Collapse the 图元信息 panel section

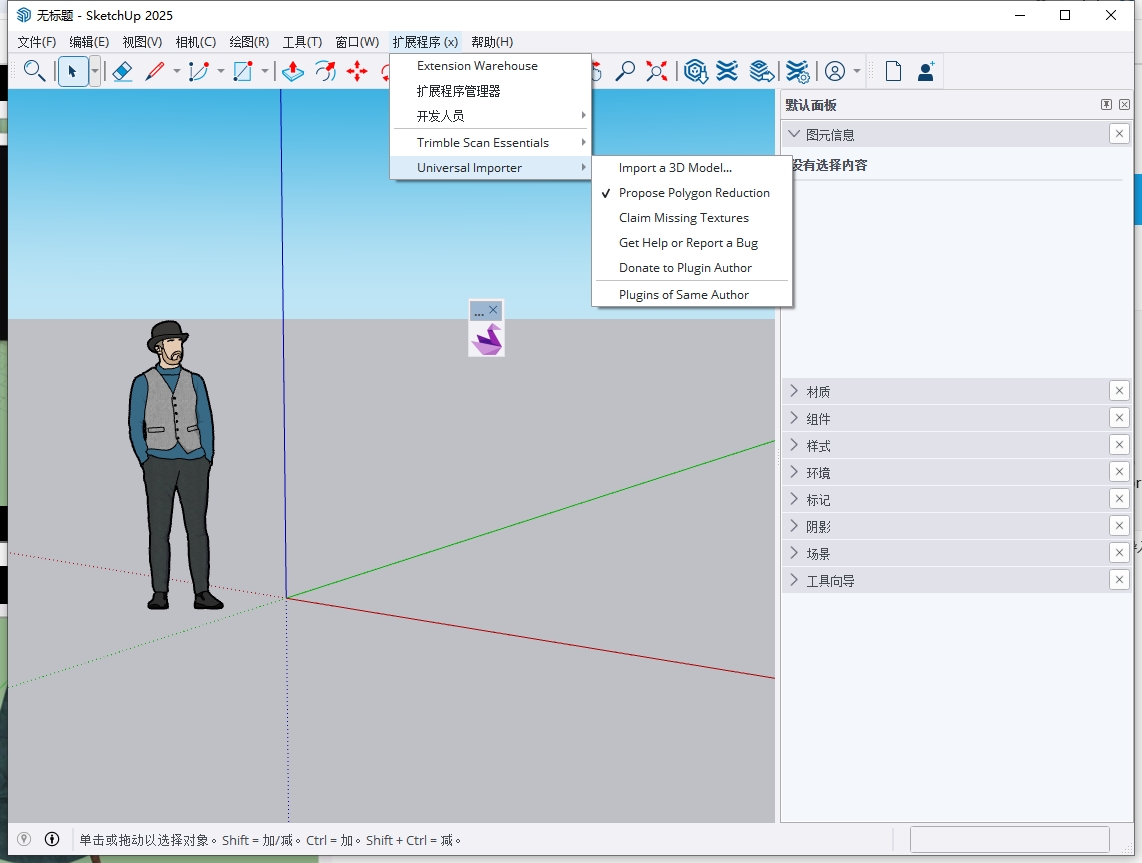pos(793,134)
